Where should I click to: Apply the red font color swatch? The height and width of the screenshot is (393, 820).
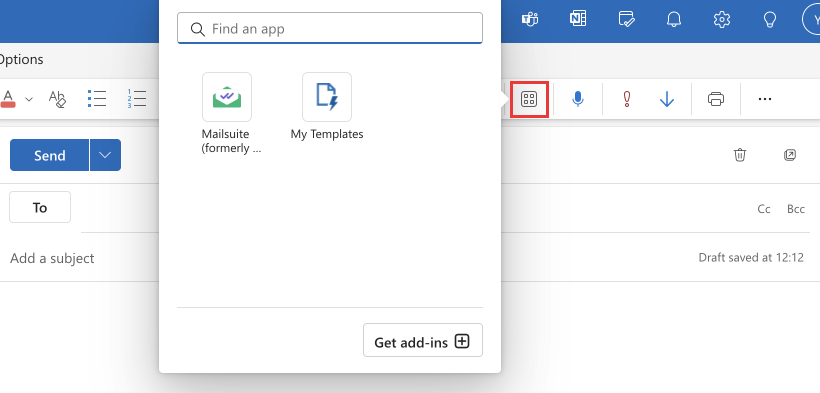8,98
